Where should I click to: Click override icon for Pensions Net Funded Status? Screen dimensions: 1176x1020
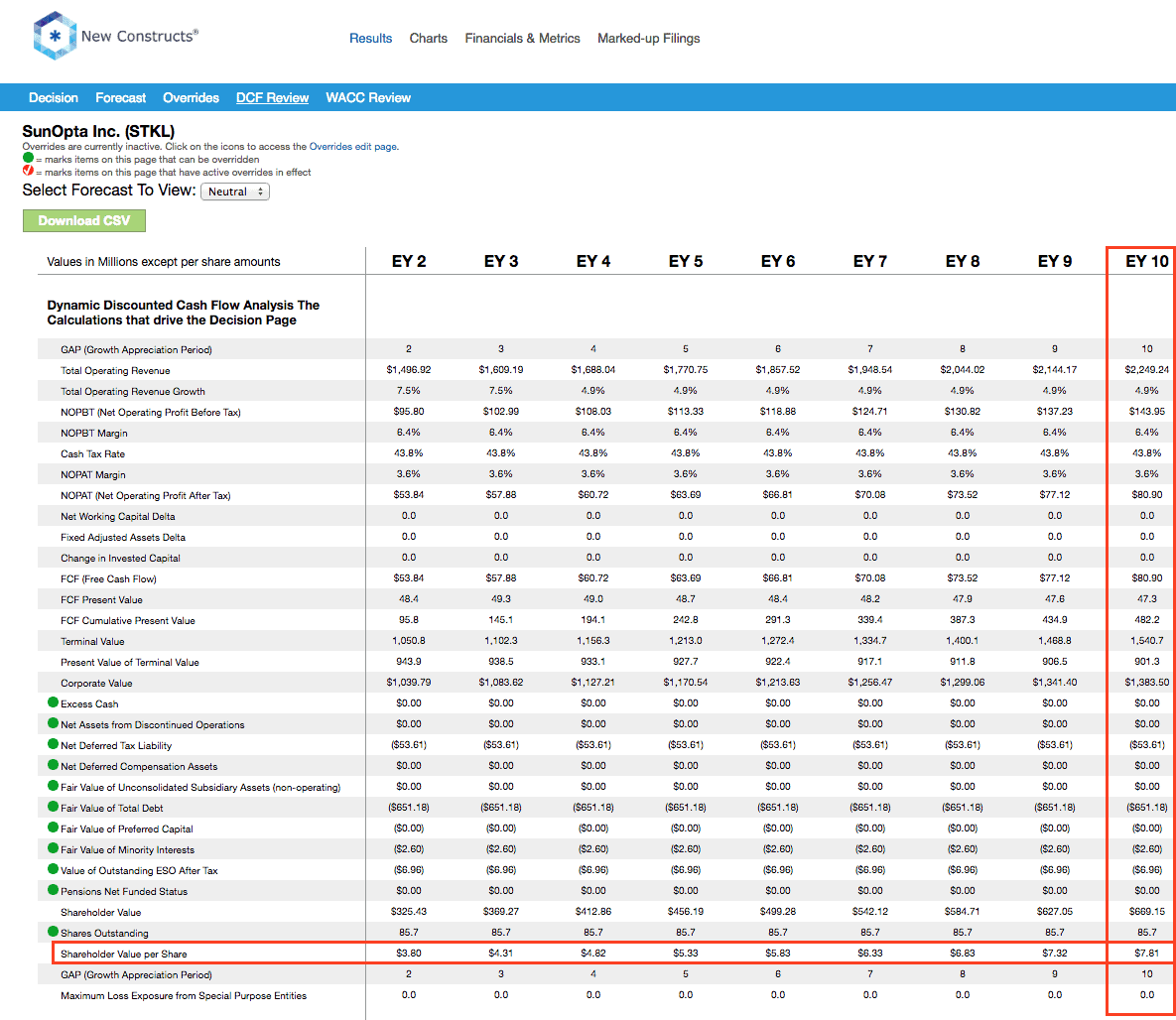click(53, 890)
